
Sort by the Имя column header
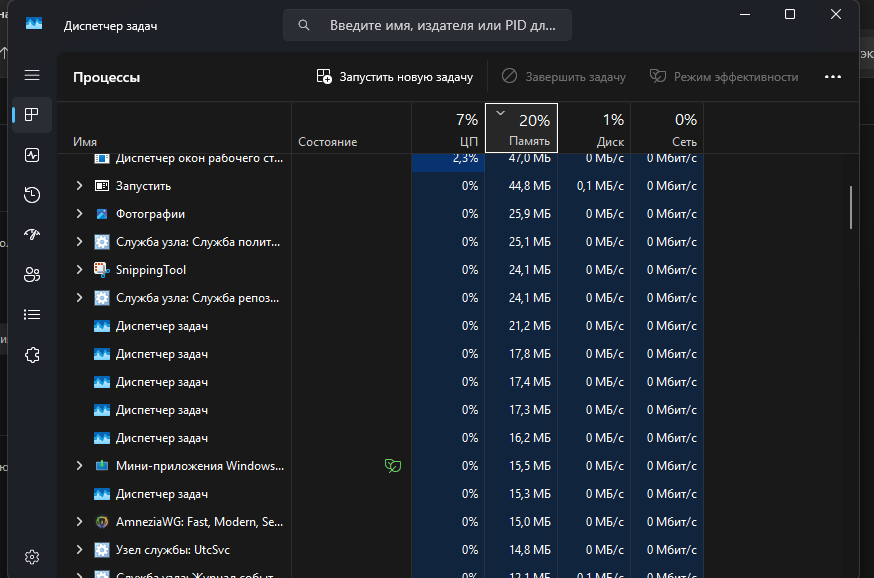pos(174,128)
